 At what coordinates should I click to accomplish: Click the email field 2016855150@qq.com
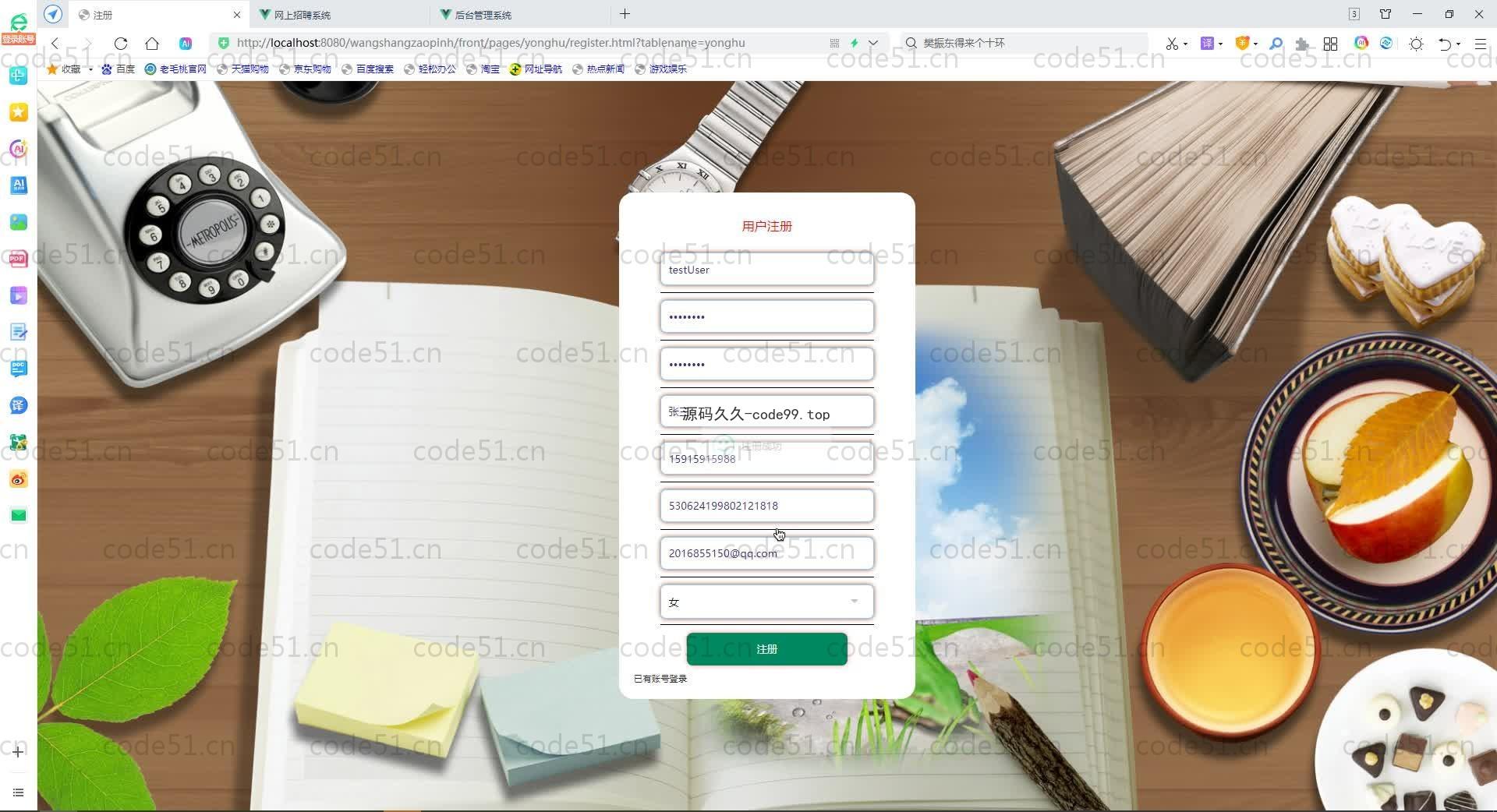[x=766, y=553]
